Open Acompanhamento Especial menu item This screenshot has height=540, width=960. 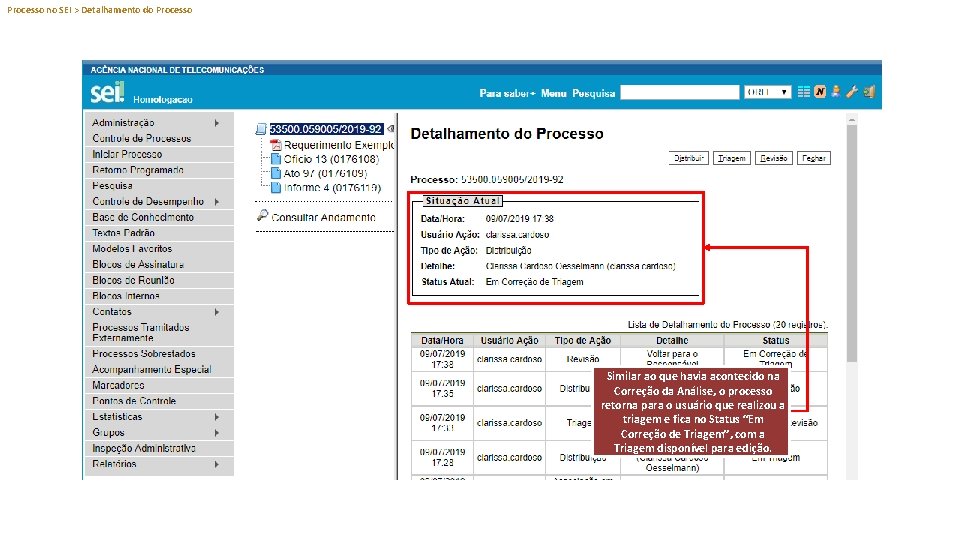pos(159,369)
